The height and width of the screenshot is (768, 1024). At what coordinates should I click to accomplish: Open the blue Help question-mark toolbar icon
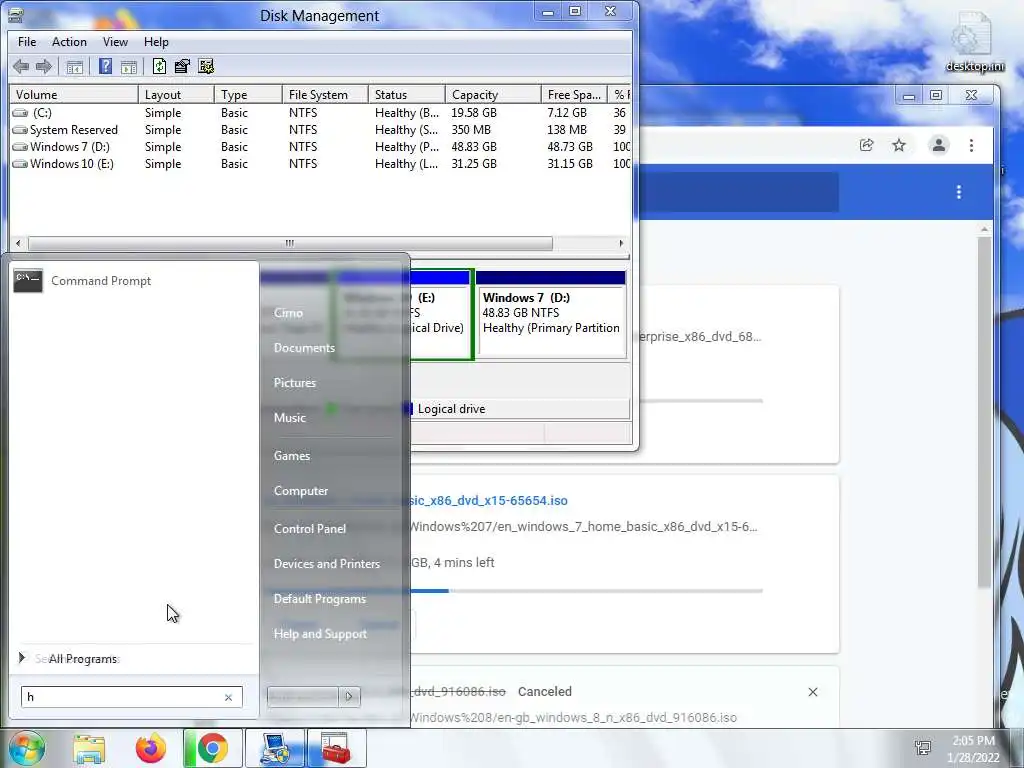coord(105,66)
